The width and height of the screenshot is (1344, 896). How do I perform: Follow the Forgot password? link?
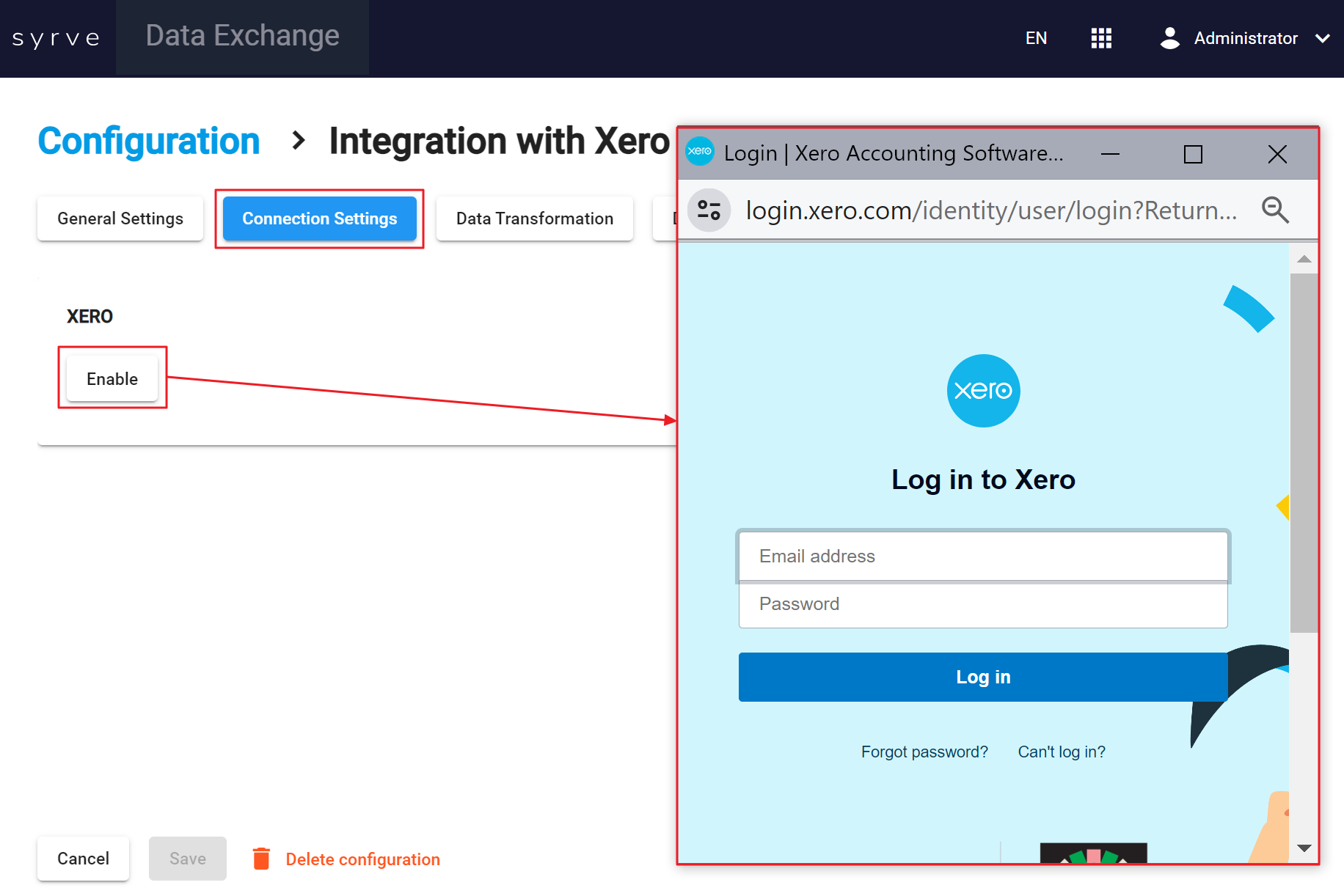[x=924, y=752]
